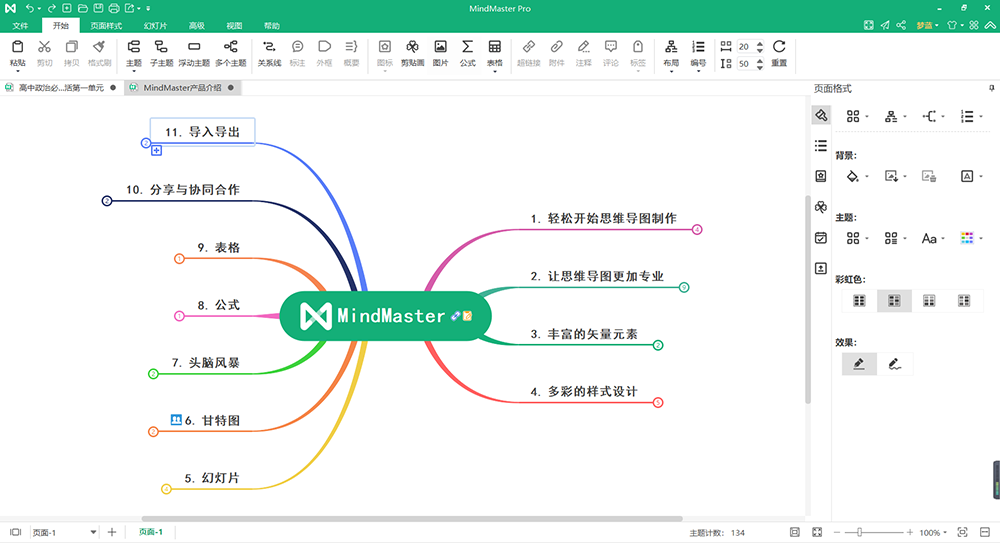The image size is (1000, 543).
Task: Add a new page with plus button
Action: [x=112, y=532]
